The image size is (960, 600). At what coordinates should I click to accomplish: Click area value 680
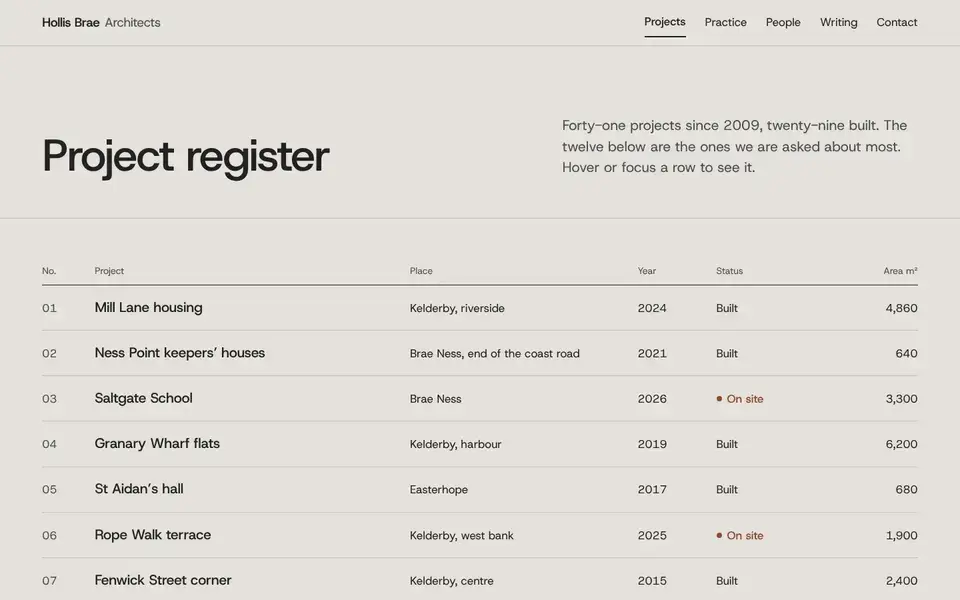point(906,489)
